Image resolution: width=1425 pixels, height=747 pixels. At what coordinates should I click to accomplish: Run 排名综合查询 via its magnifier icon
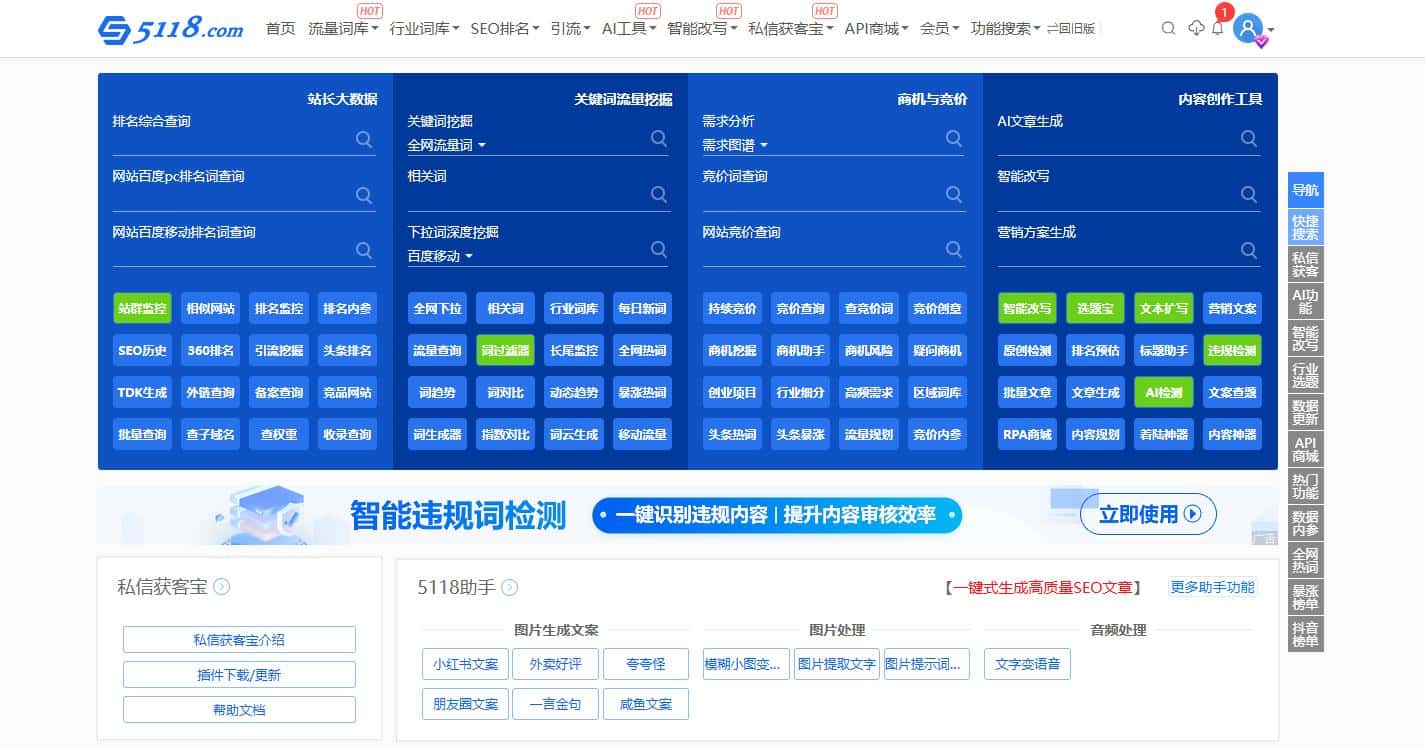click(364, 139)
